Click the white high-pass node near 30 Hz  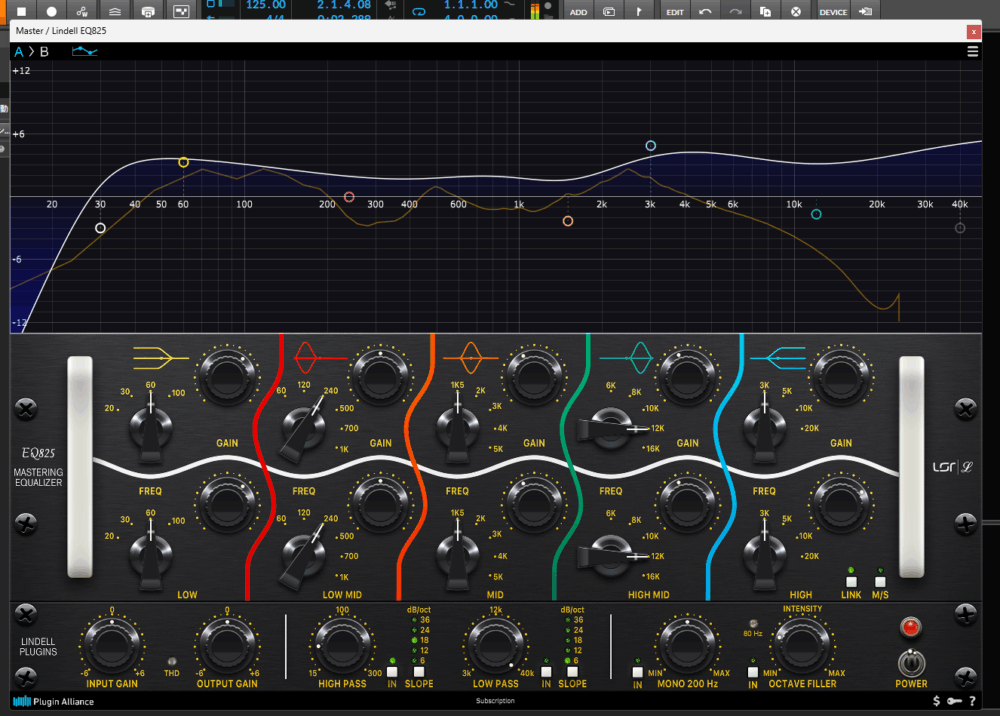[100, 228]
